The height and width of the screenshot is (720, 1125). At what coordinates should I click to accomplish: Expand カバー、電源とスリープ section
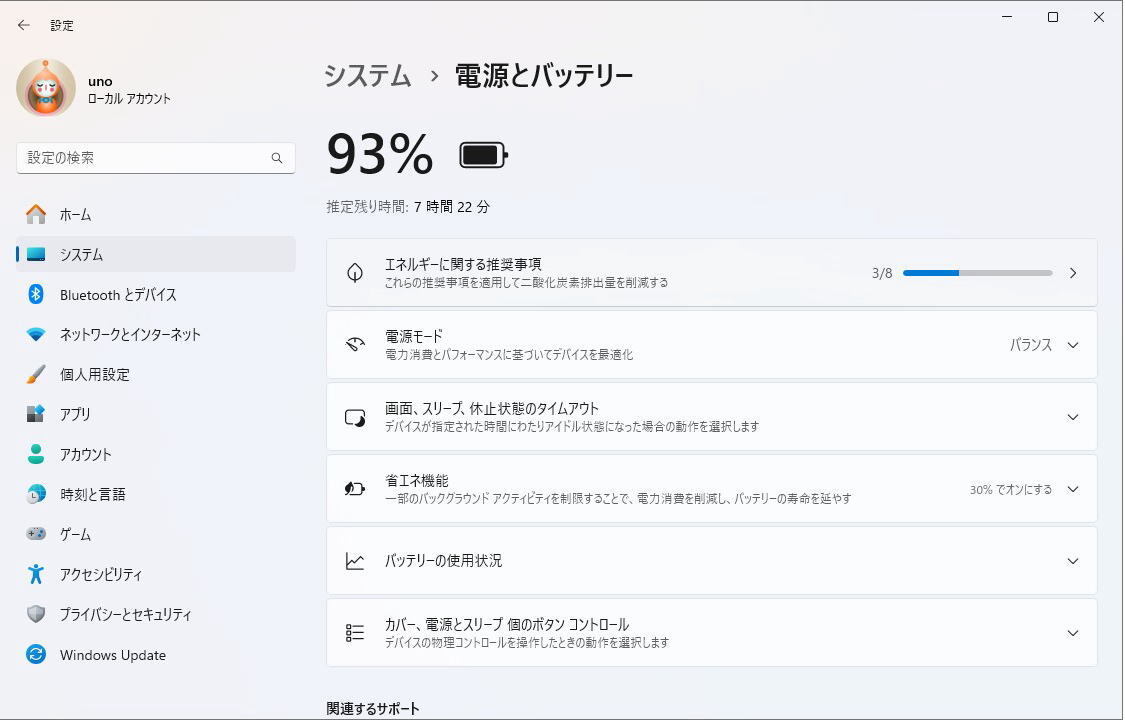tap(1072, 632)
